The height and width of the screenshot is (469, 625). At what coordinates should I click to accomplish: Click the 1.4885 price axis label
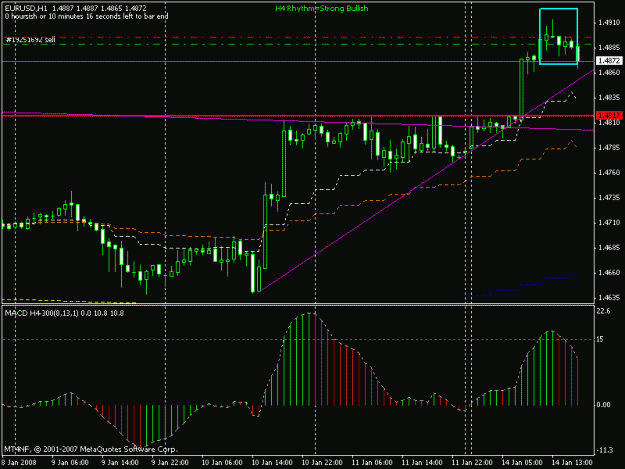609,48
